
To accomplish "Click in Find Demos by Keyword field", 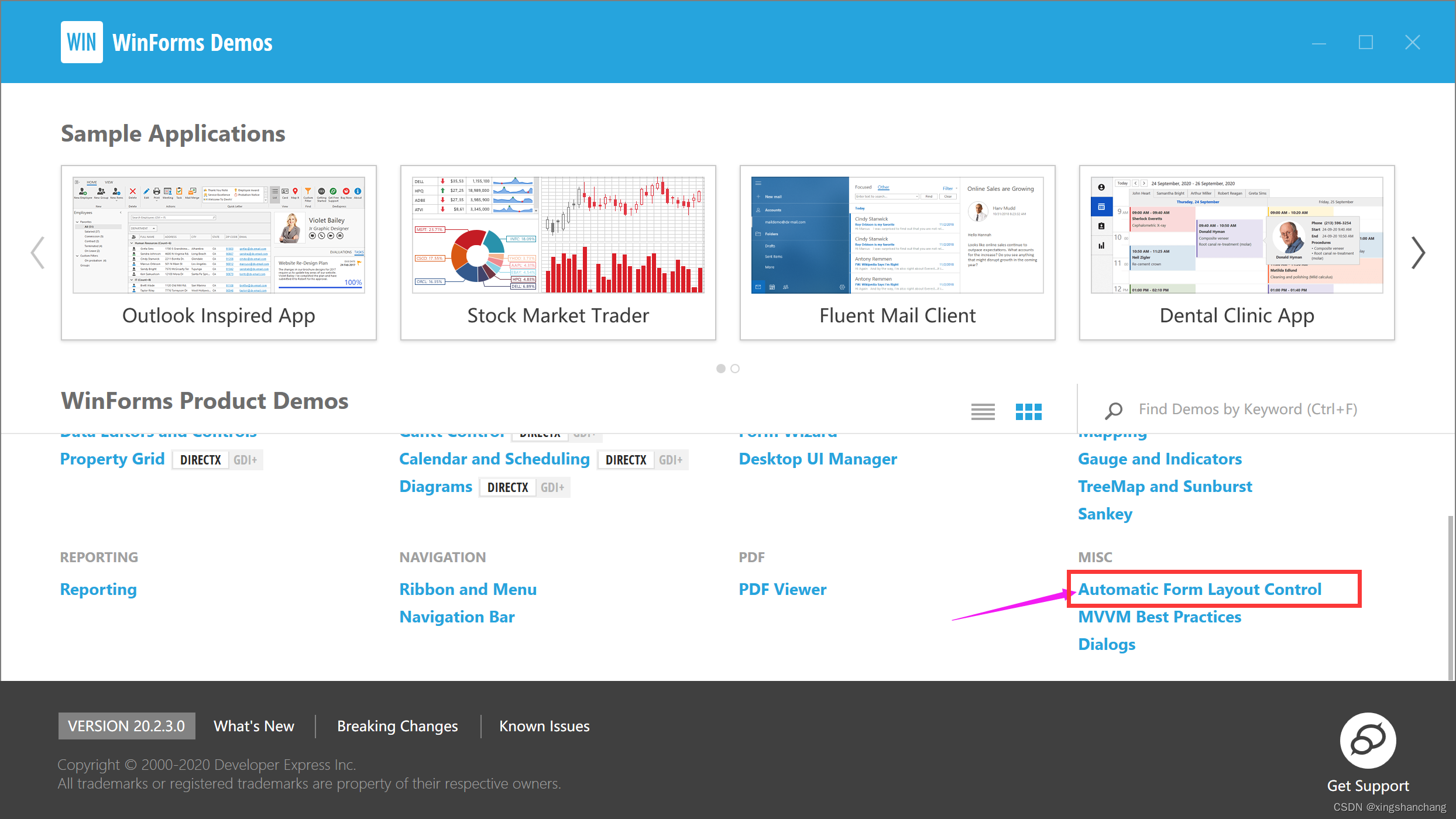I will coord(1248,409).
